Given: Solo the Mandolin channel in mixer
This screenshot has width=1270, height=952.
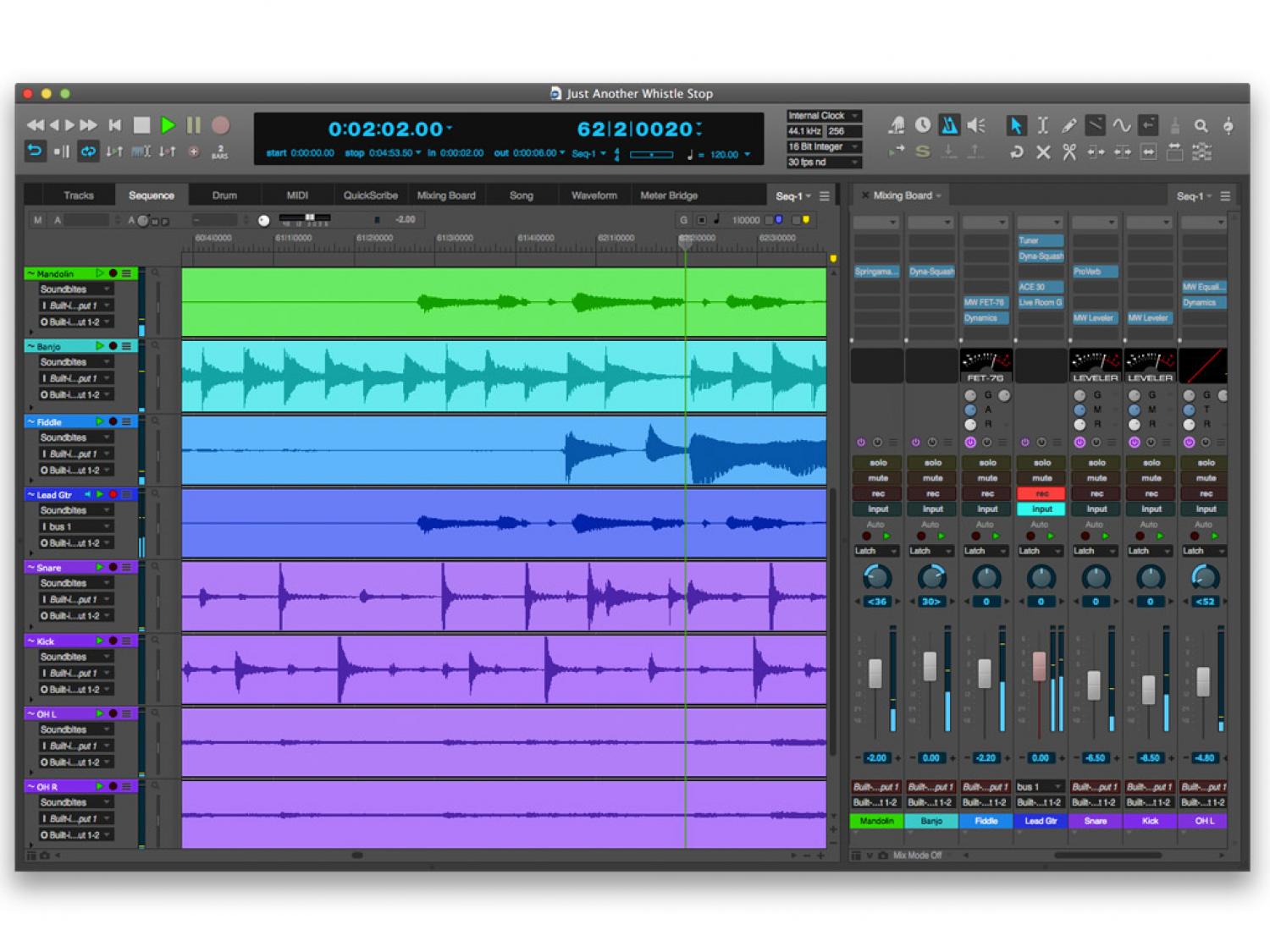Looking at the screenshot, I should pos(877,463).
